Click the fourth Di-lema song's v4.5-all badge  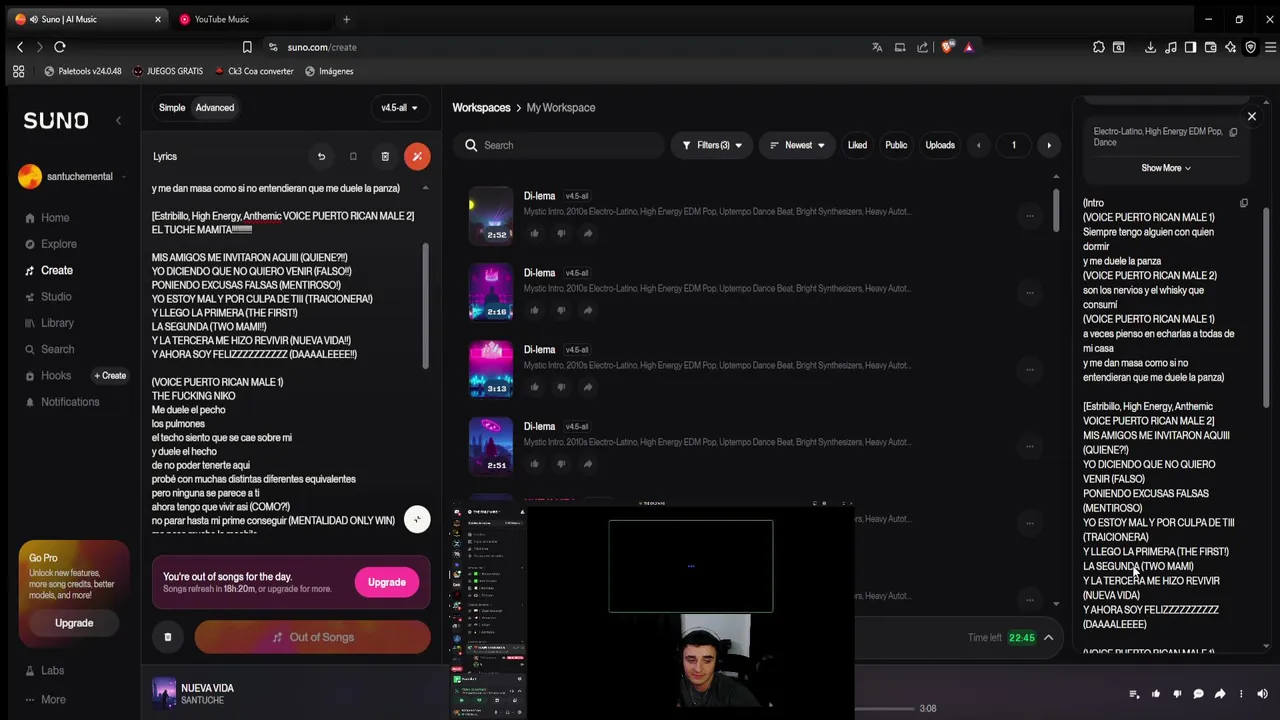tap(576, 427)
